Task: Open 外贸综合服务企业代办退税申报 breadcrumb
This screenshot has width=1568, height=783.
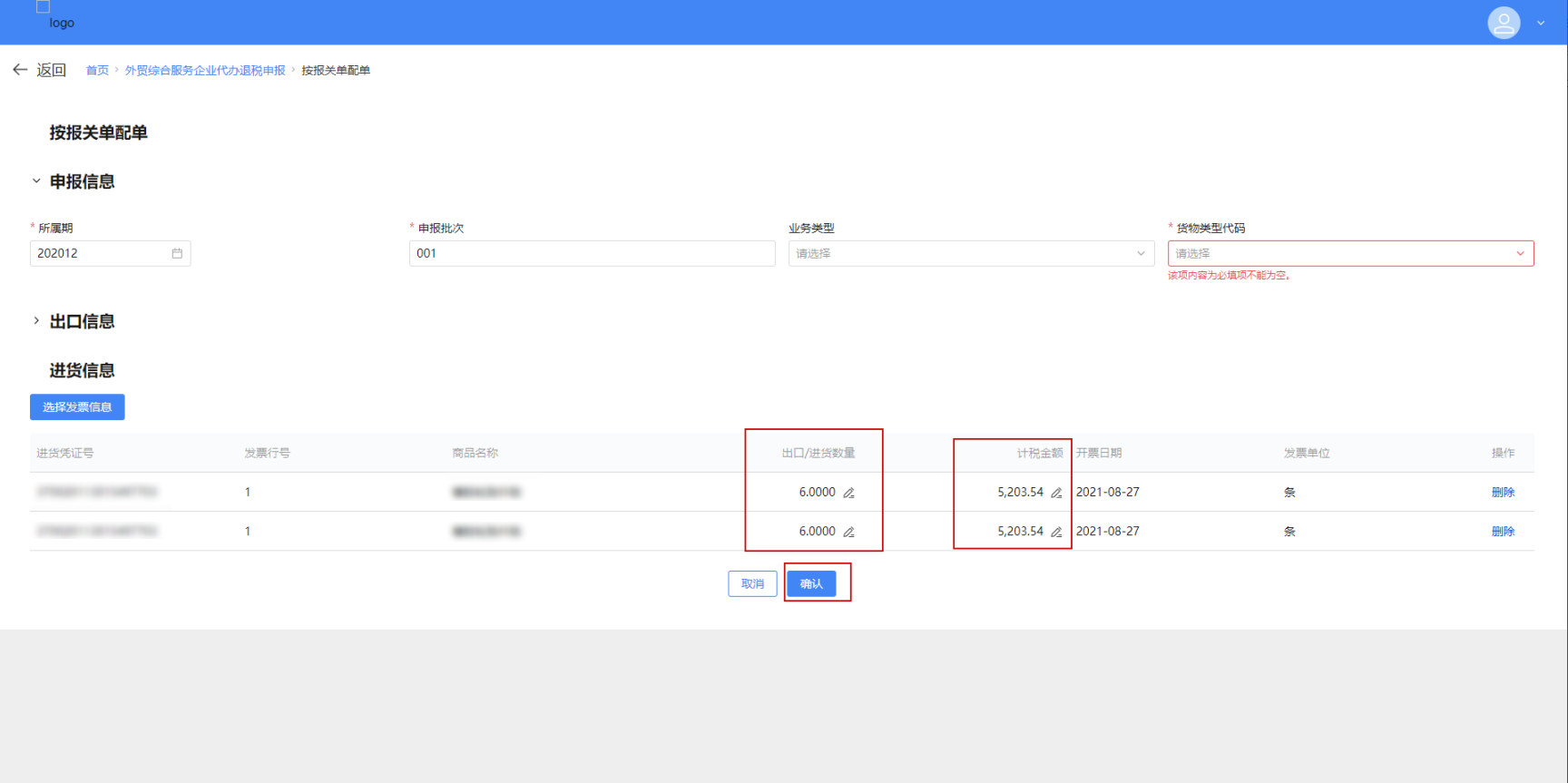Action: (x=205, y=70)
